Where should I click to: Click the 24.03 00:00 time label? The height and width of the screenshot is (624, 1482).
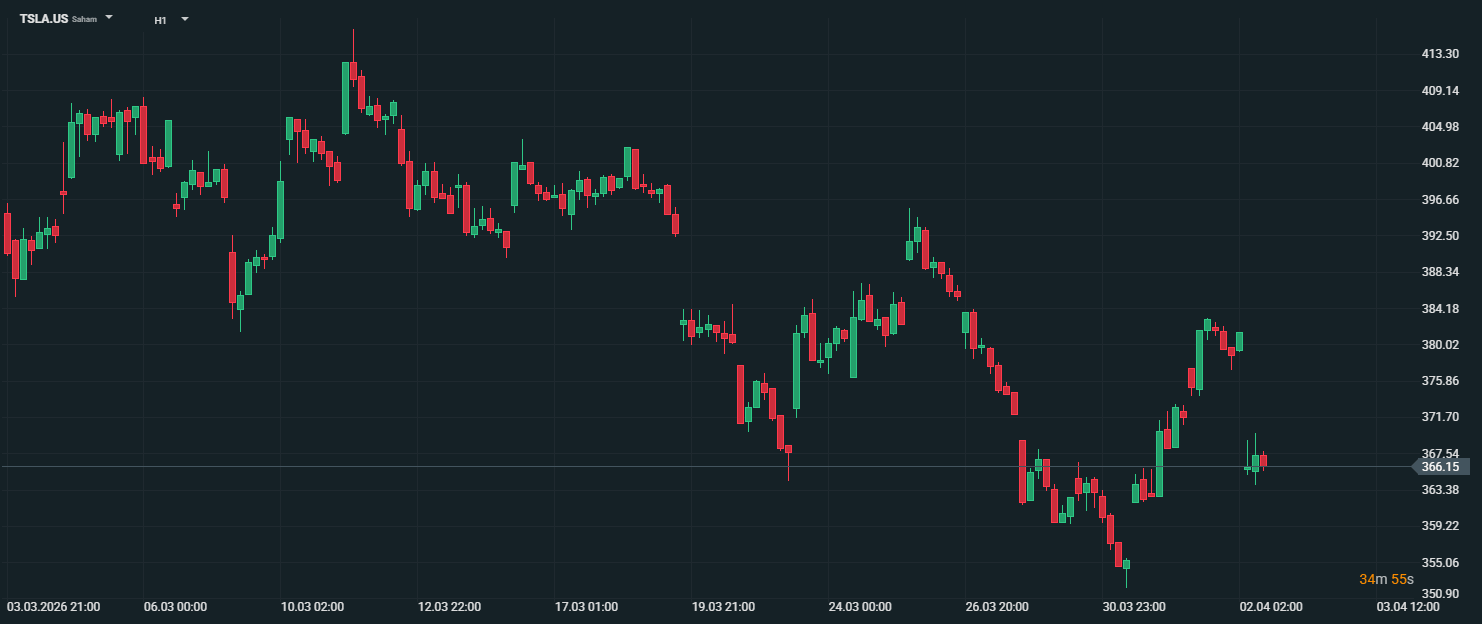[860, 607]
